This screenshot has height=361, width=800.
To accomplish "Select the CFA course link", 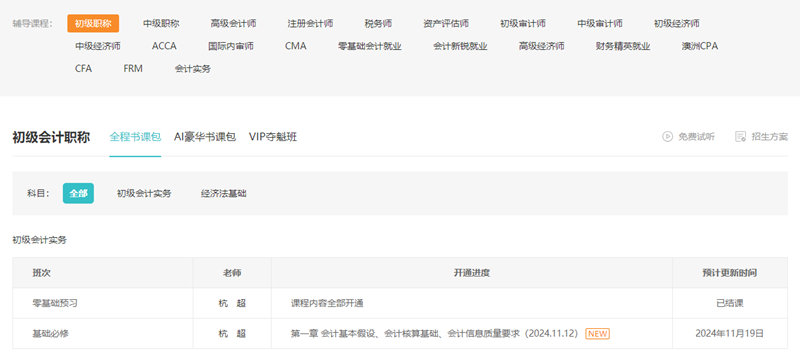I will click(84, 69).
